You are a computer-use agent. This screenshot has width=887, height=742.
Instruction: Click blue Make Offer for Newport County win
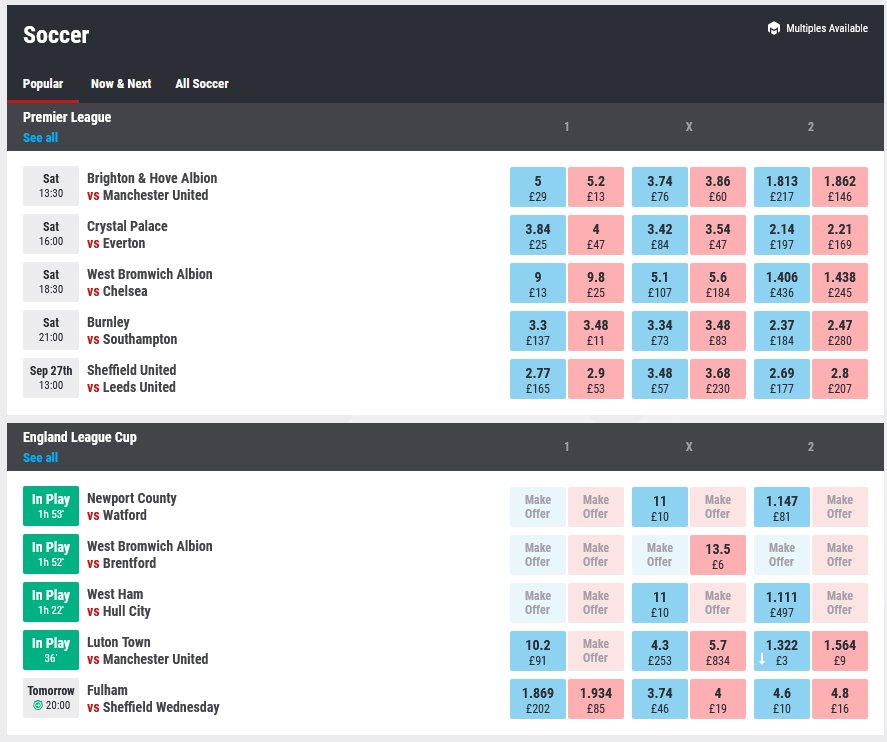point(538,507)
